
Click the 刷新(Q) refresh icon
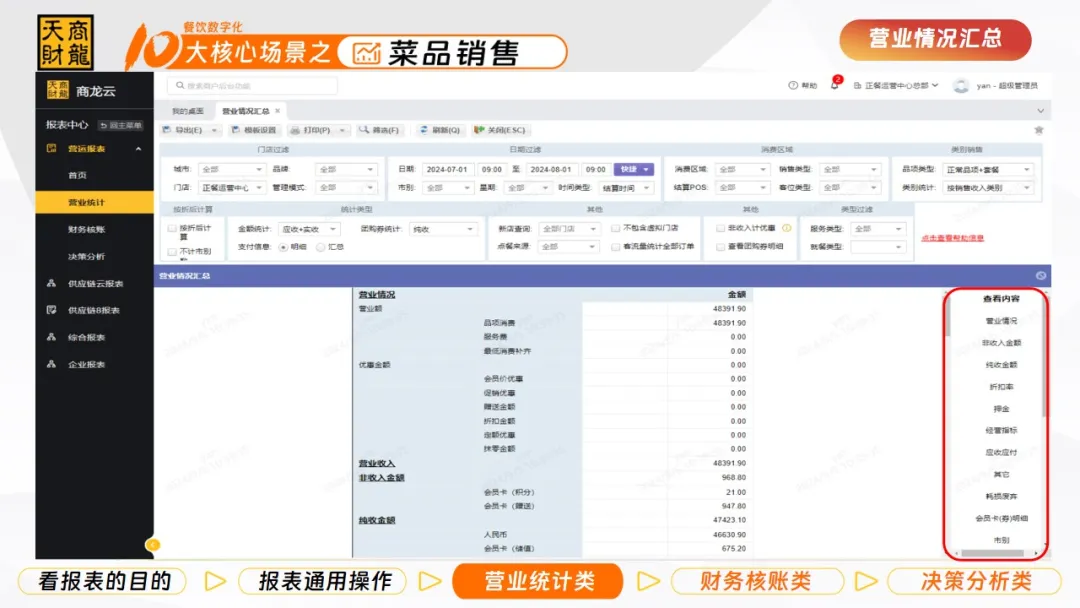pyautogui.click(x=424, y=129)
